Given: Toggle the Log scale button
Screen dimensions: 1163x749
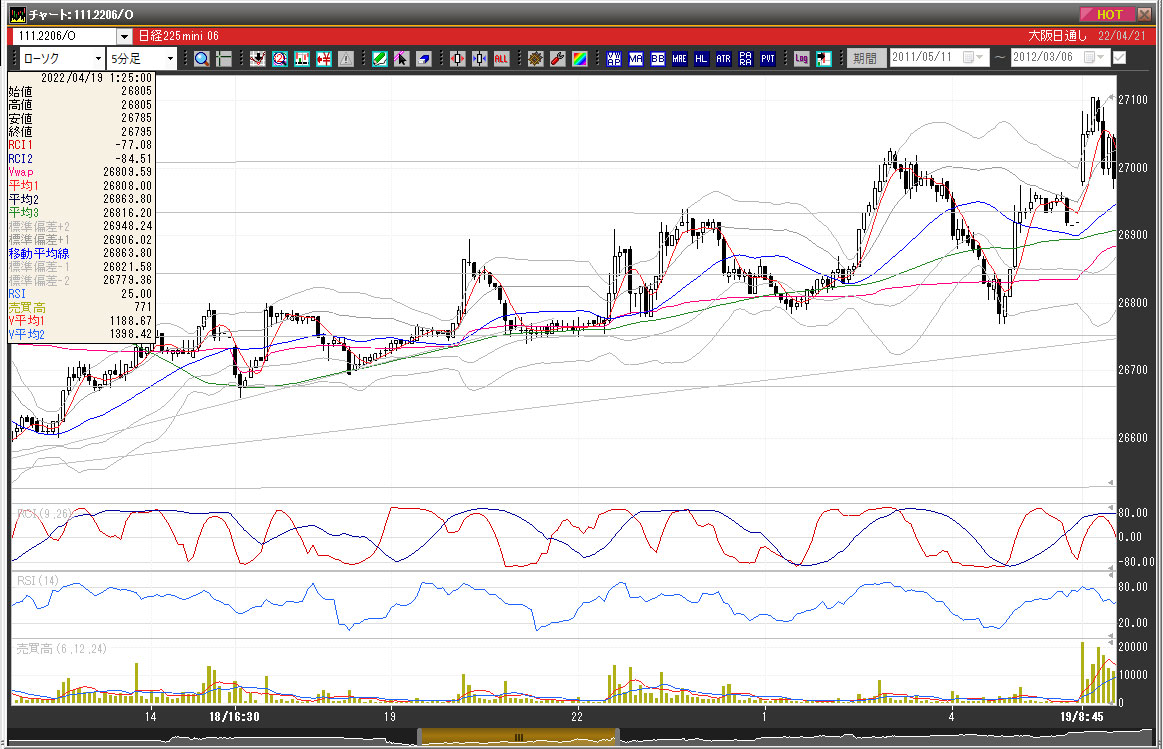Looking at the screenshot, I should pyautogui.click(x=801, y=59).
